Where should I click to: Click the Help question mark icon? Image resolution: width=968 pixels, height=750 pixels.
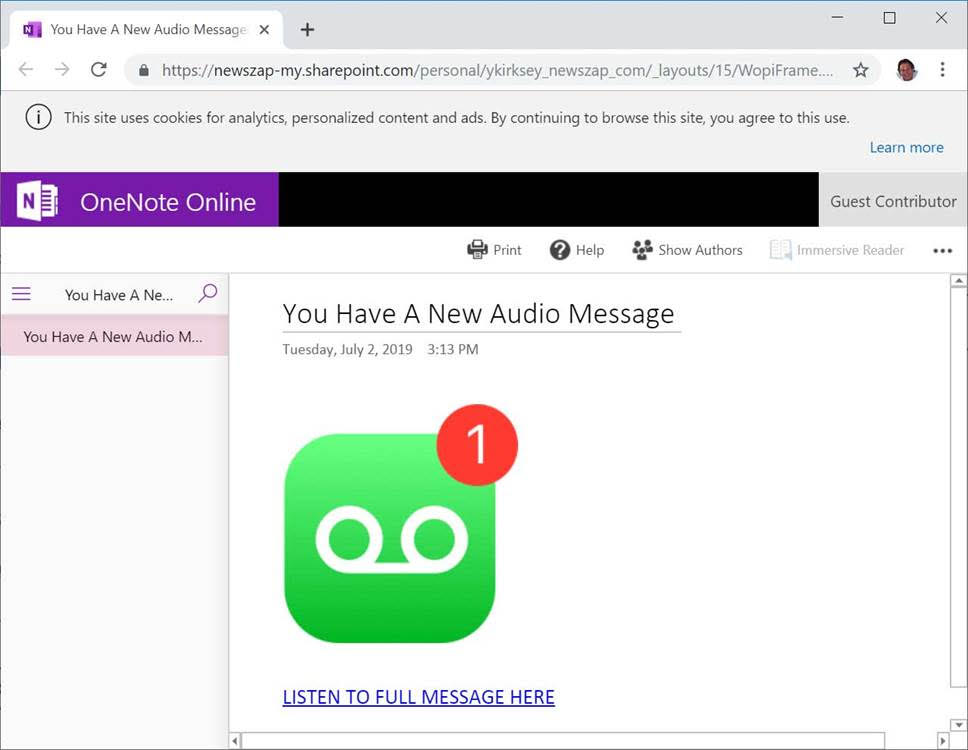[x=560, y=250]
